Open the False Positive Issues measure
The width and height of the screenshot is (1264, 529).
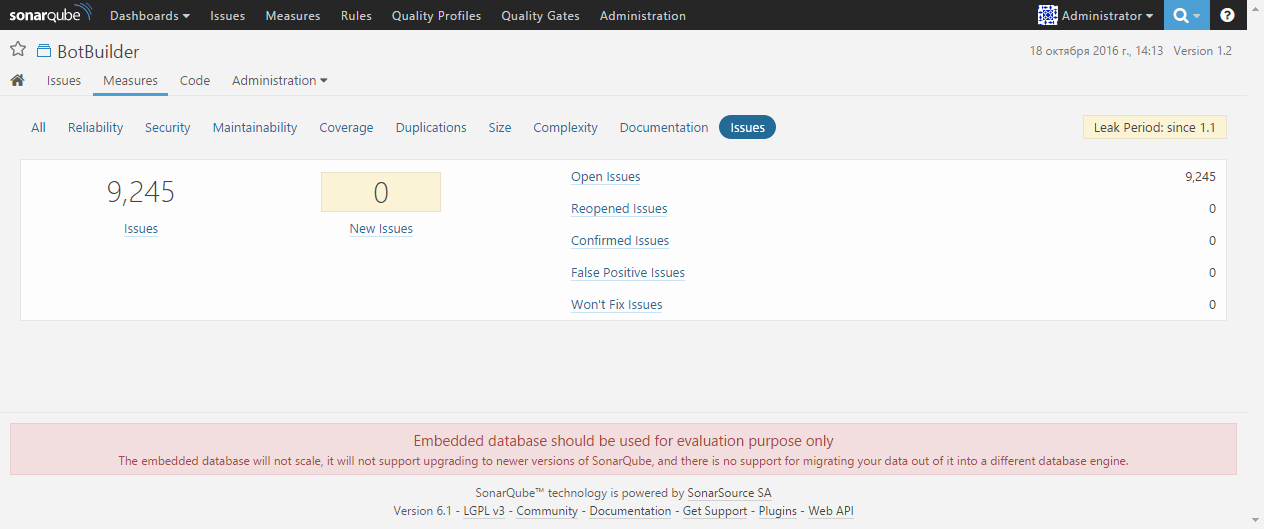(628, 273)
